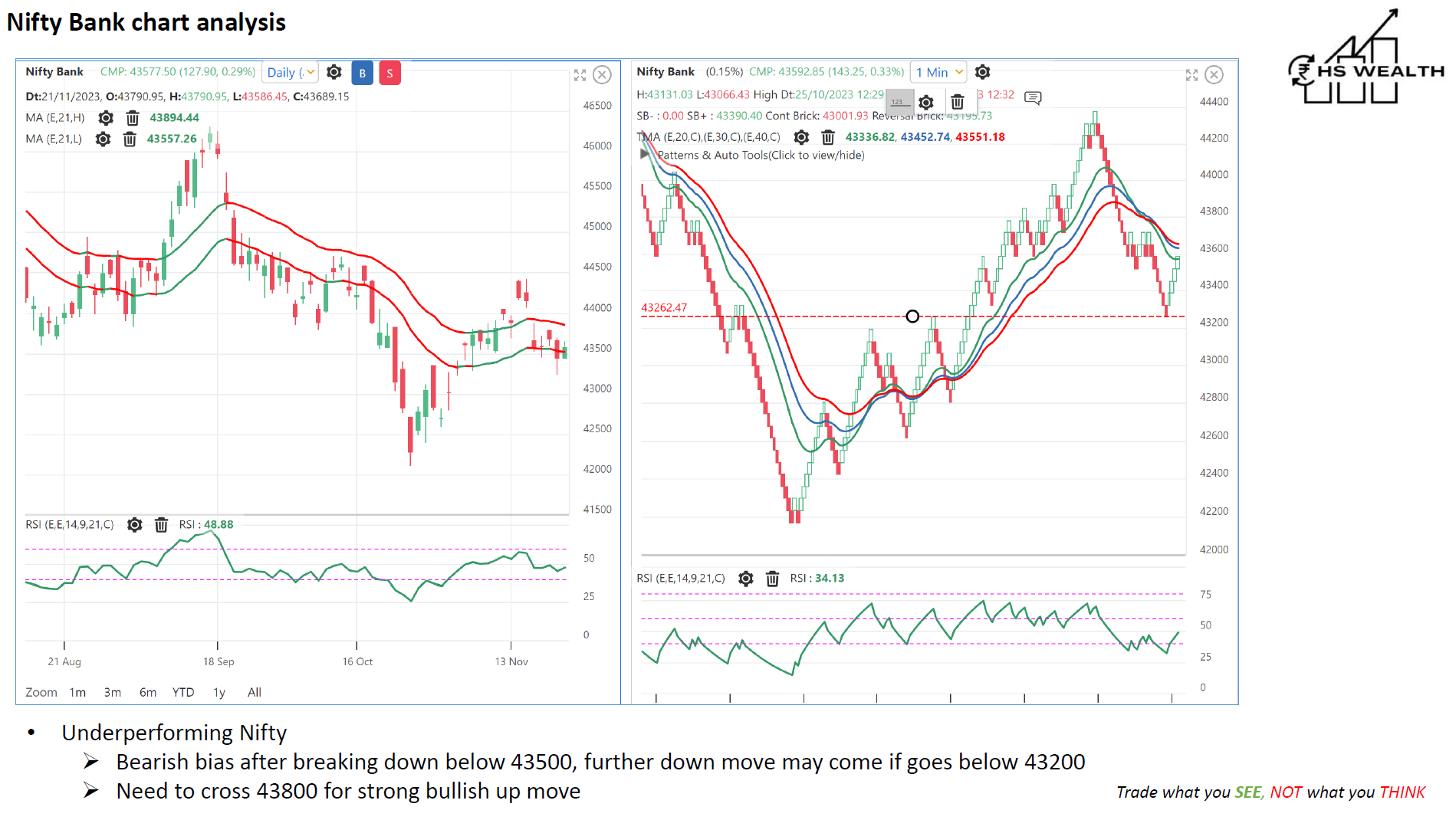Click MA value 43557.26
The image size is (1456, 820).
[x=172, y=139]
